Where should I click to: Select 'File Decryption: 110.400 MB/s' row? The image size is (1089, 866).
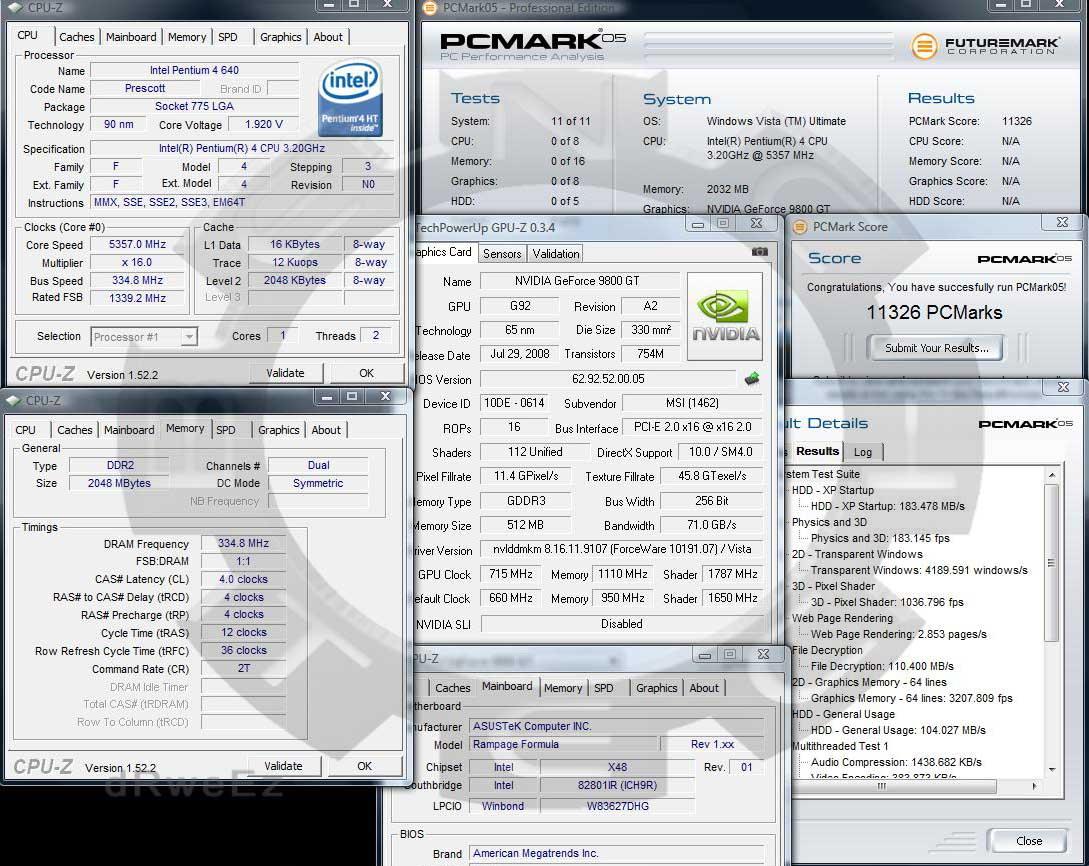click(882, 666)
